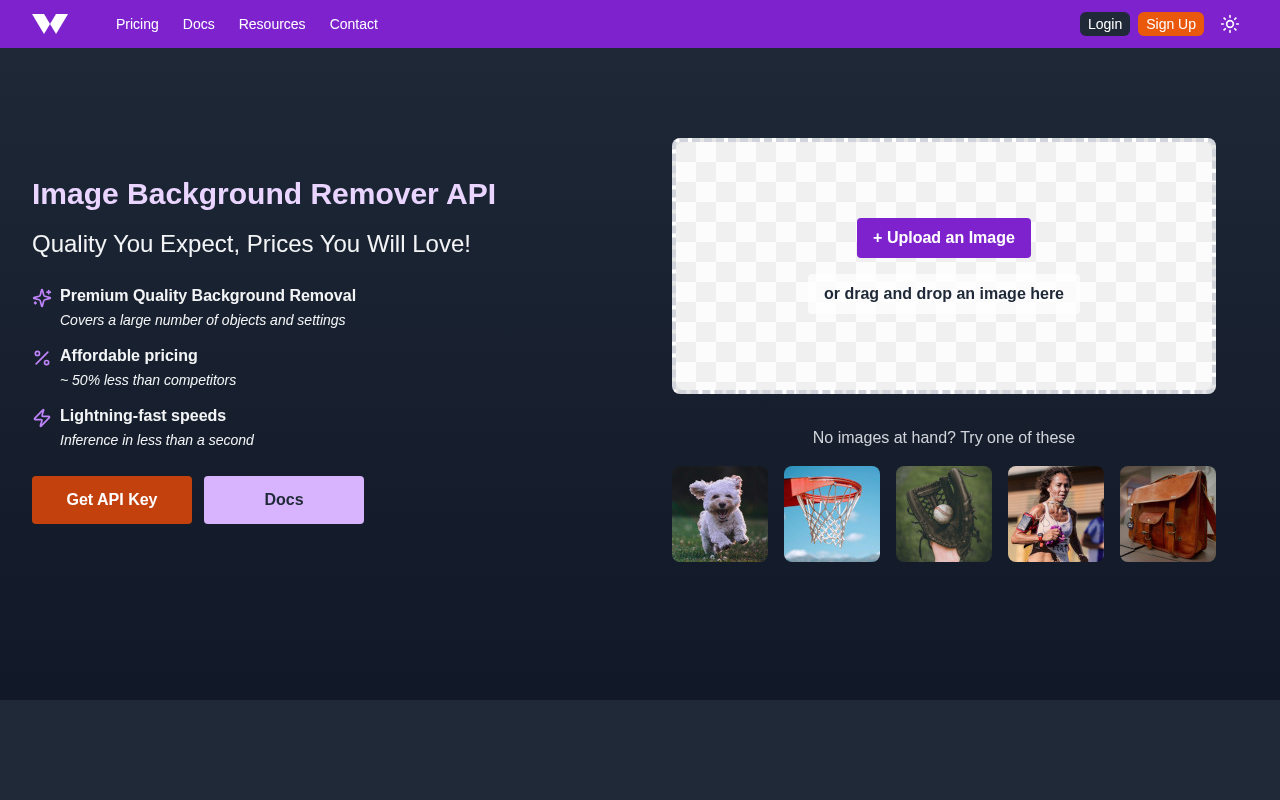Select the baseball glove sample image
The image size is (1280, 800).
944,514
